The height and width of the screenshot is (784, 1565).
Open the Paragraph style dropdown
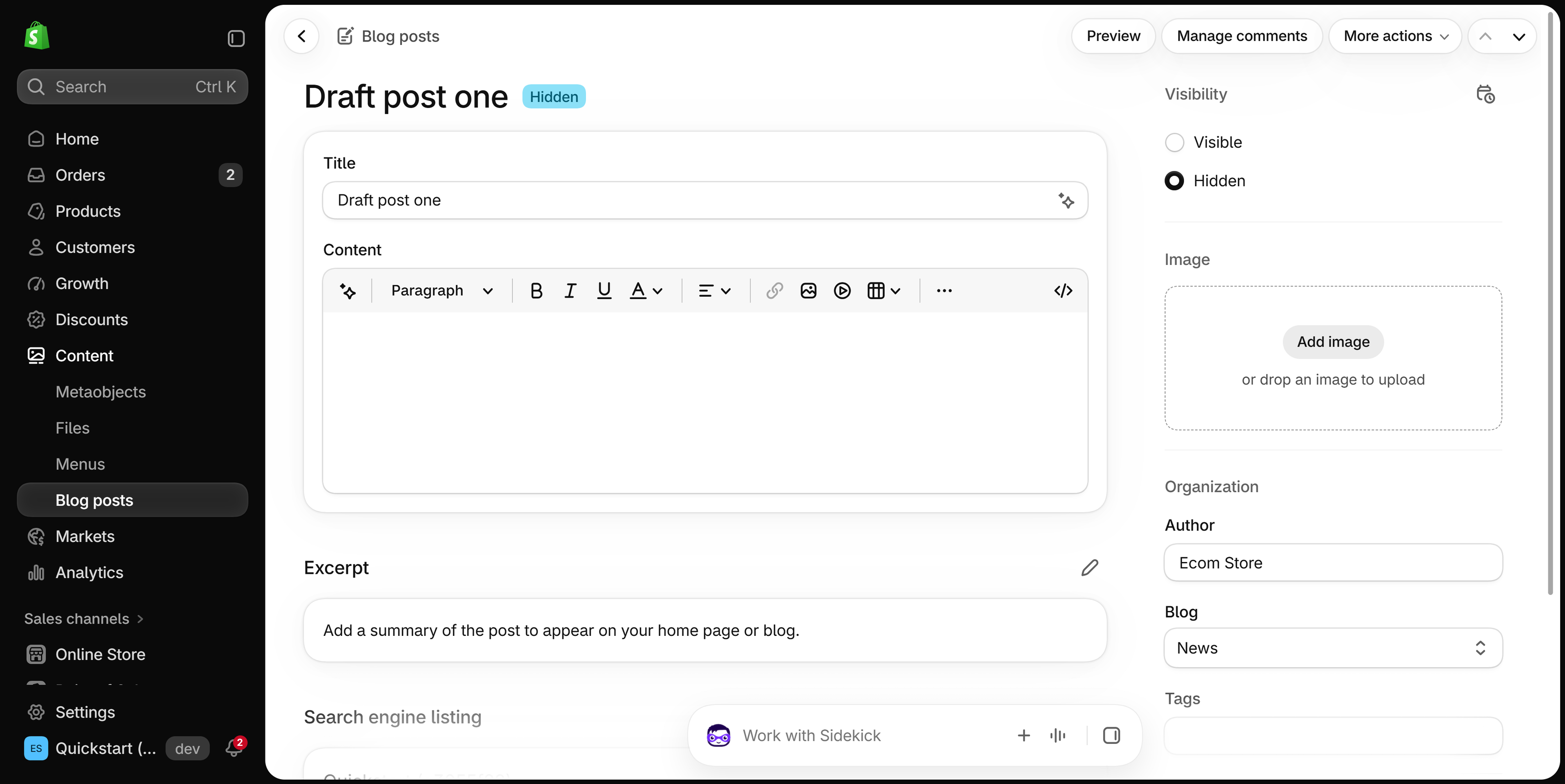click(442, 291)
